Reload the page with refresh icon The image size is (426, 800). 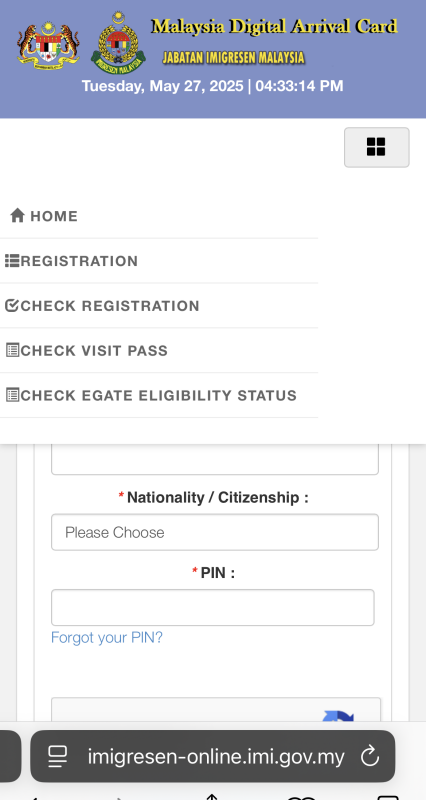coord(370,756)
